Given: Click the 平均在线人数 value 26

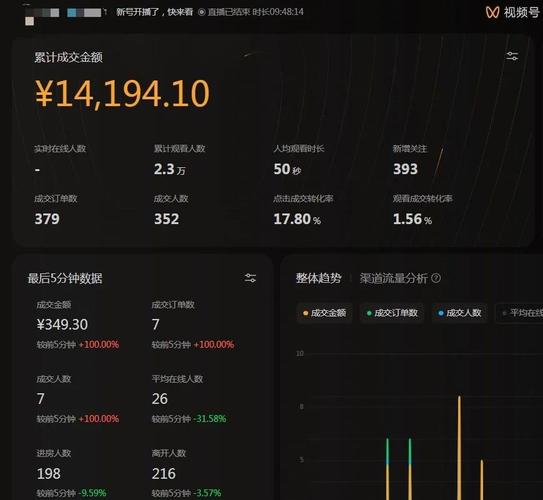Looking at the screenshot, I should coord(160,399).
